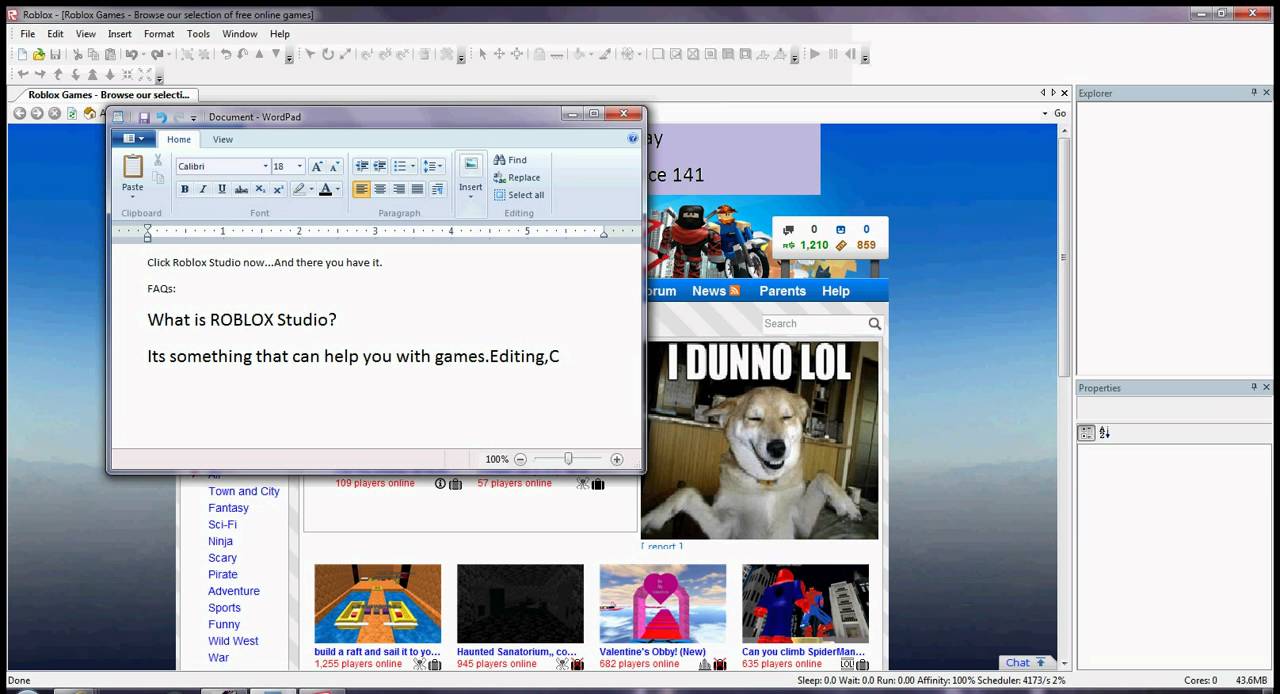1280x694 pixels.
Task: Toggle Underline formatting in WordPad
Action: [x=222, y=189]
